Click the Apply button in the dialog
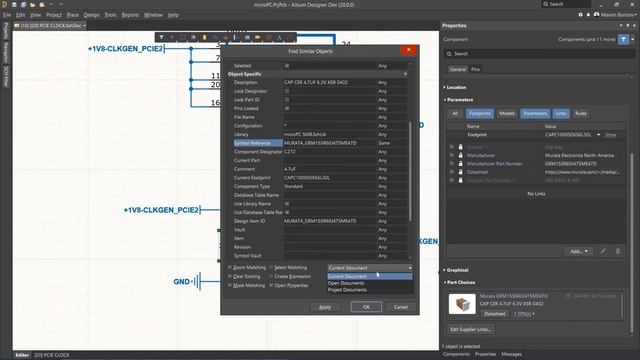This screenshot has height=360, width=640. click(325, 307)
